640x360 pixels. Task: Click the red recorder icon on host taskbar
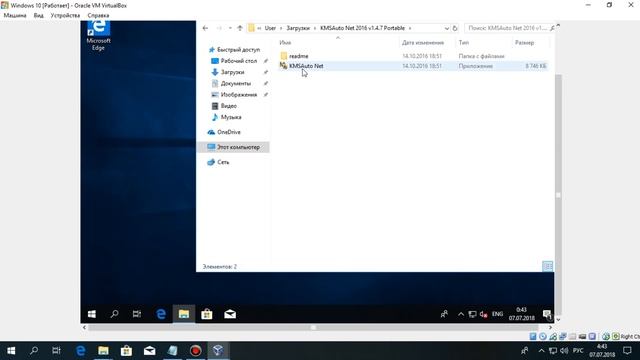tap(196, 351)
